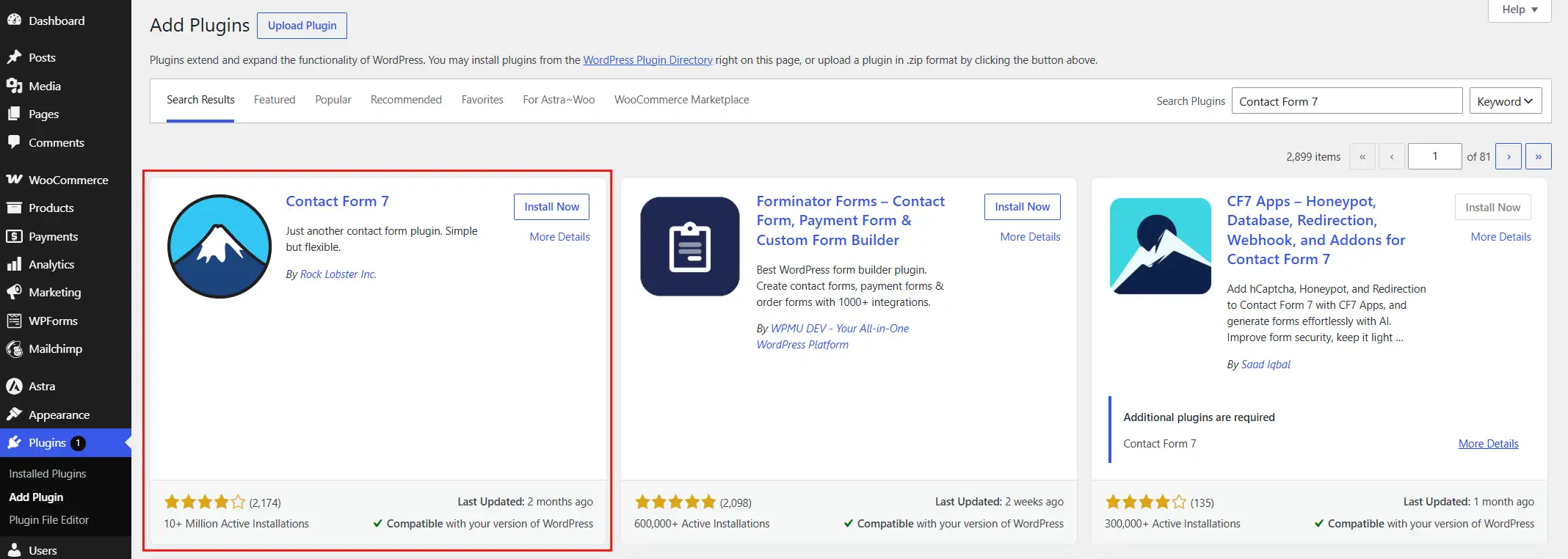Click the Users person icon
Viewport: 1568px width, 559px height.
[x=14, y=550]
